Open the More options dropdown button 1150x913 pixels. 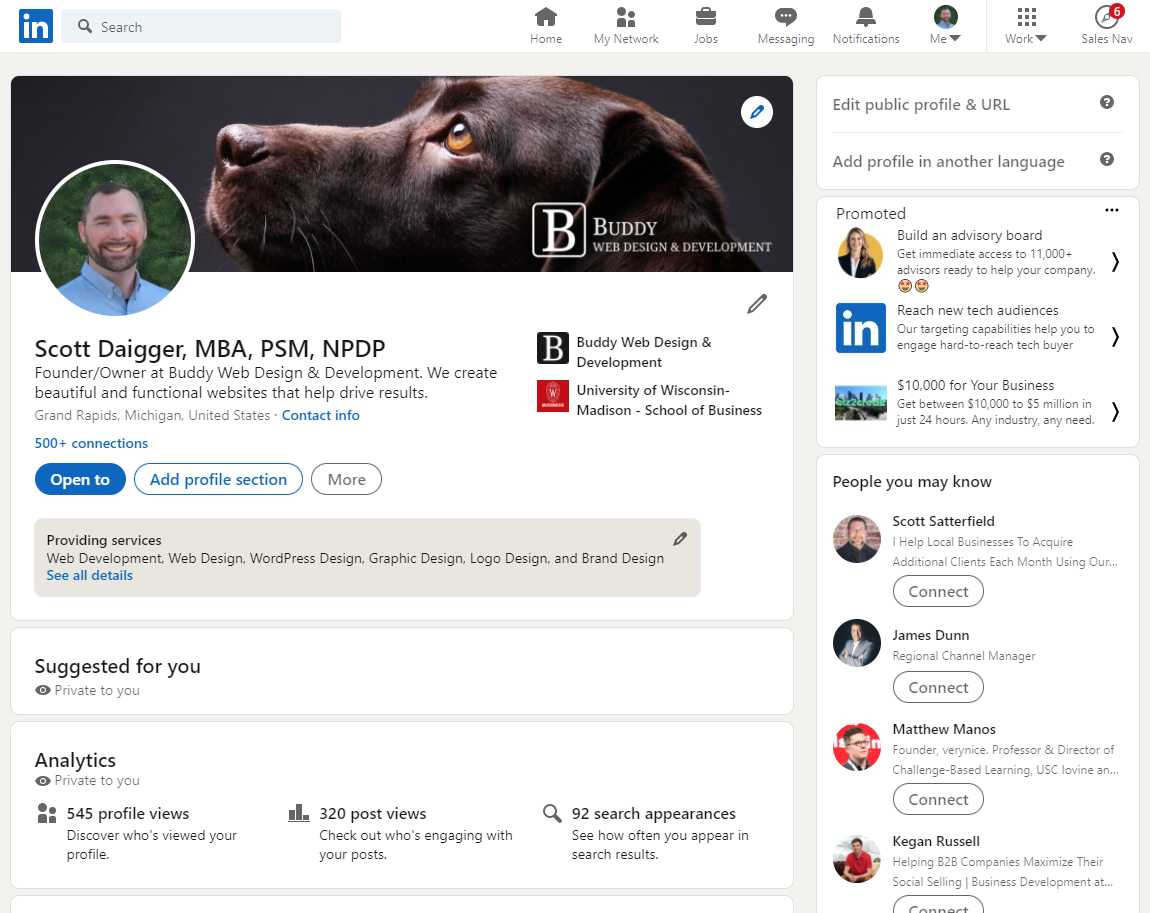(x=346, y=479)
